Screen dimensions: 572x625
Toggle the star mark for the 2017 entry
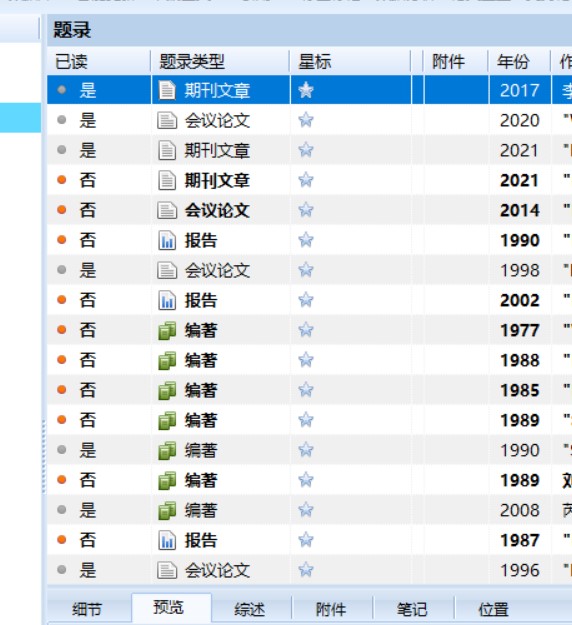click(x=306, y=90)
